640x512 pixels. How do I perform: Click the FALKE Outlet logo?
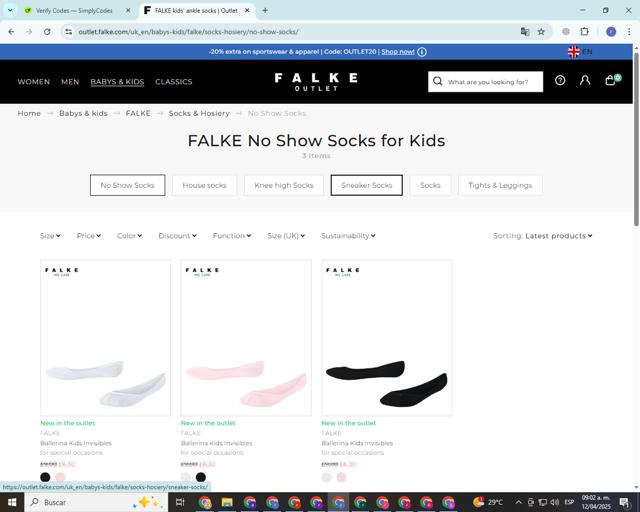tap(316, 82)
